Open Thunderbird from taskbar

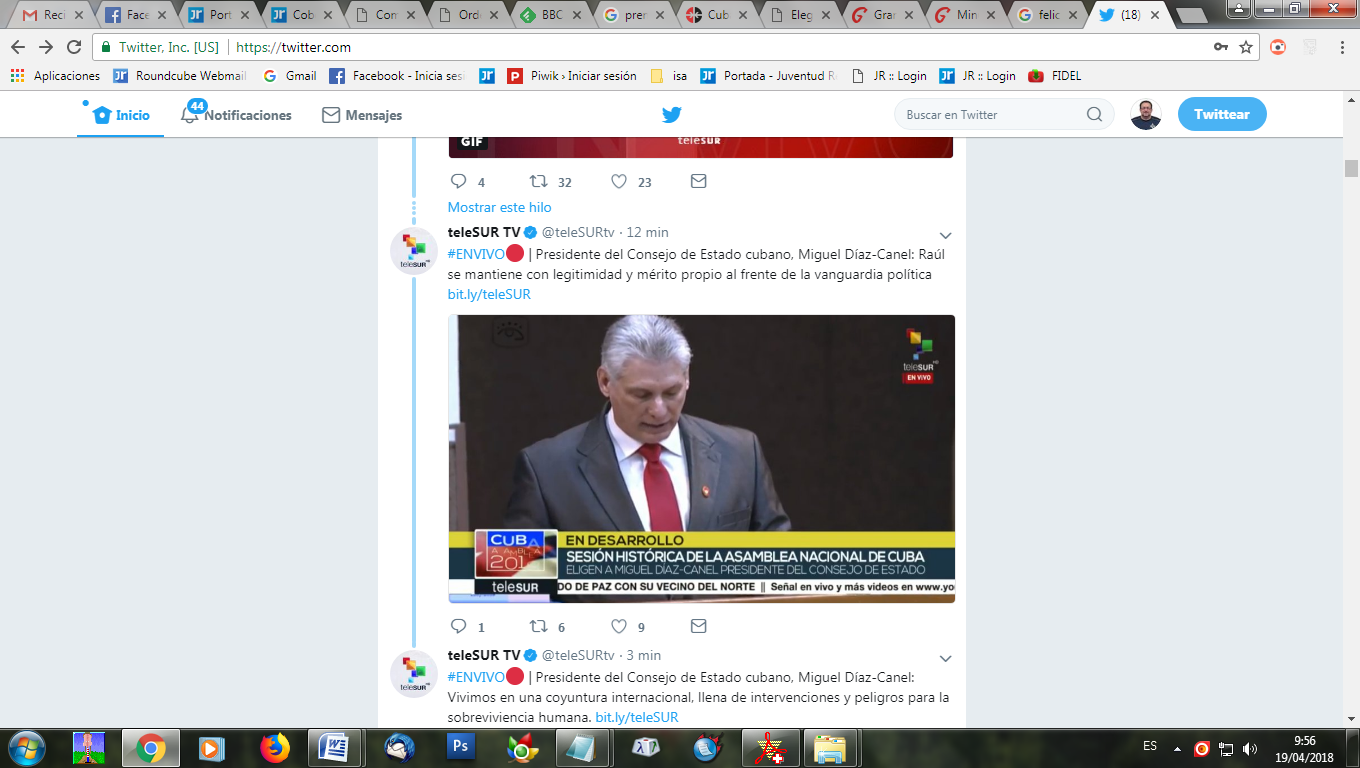400,748
